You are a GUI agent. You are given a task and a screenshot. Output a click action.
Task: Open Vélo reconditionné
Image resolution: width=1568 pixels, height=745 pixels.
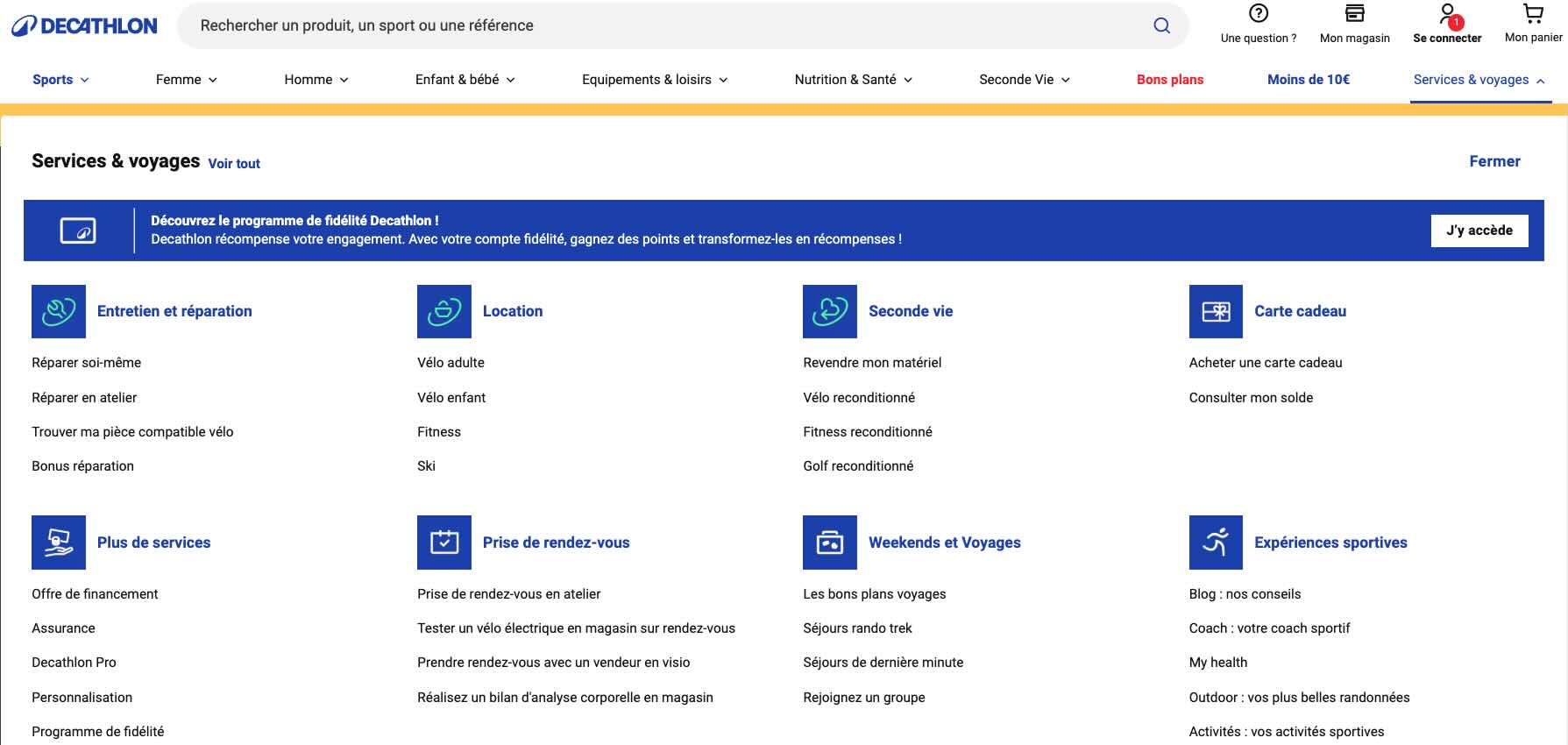(x=859, y=398)
